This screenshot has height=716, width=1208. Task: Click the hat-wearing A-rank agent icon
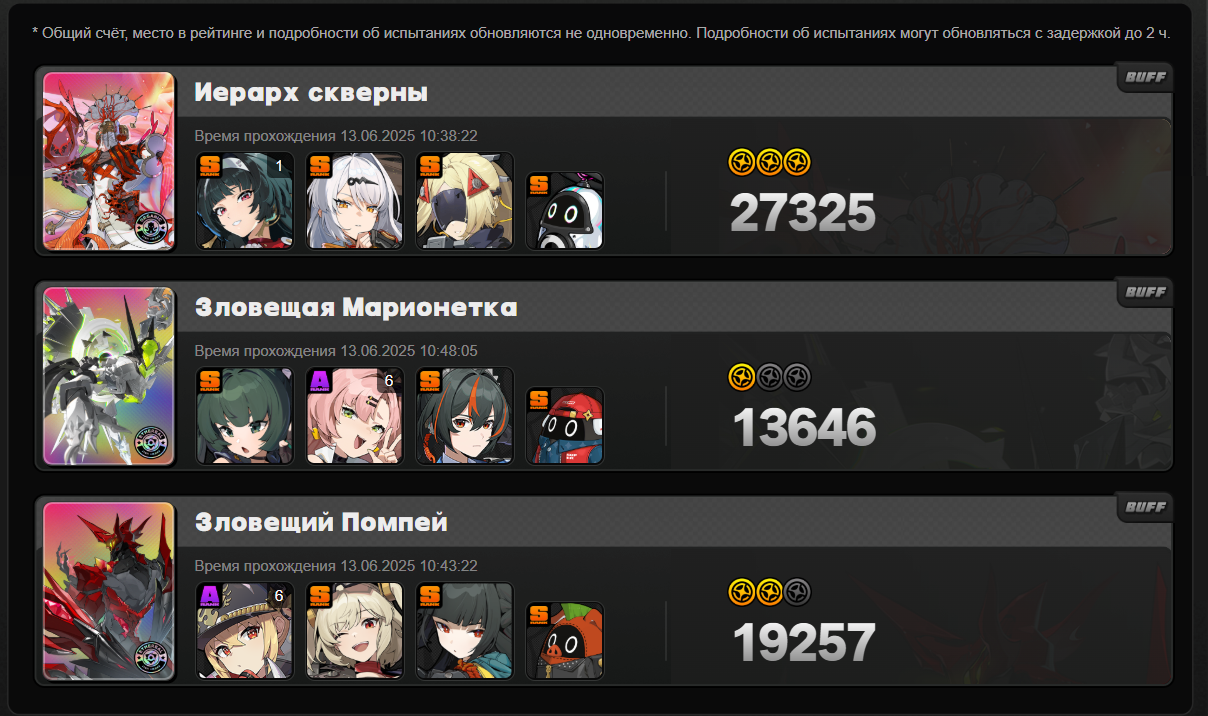(x=245, y=630)
